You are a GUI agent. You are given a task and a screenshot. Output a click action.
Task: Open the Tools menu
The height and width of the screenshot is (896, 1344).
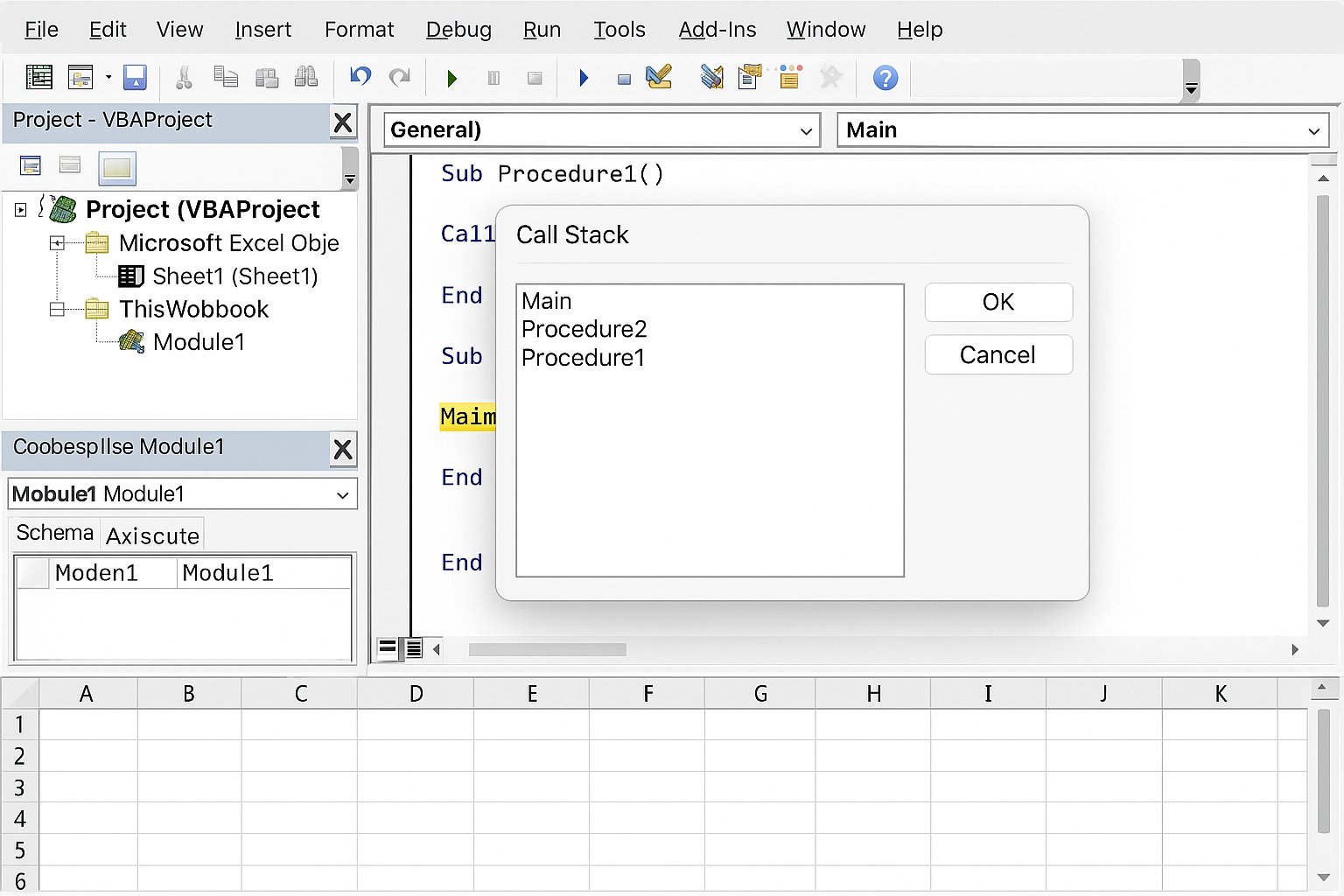click(x=619, y=30)
